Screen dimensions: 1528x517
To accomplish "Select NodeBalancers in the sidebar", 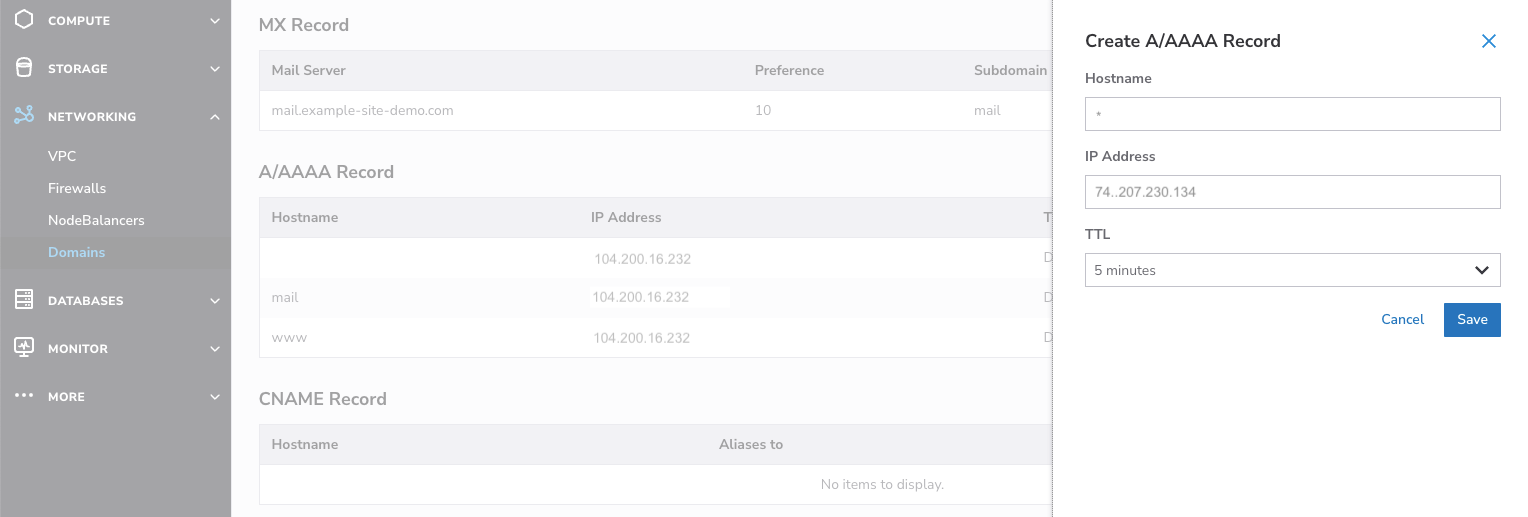I will [96, 220].
